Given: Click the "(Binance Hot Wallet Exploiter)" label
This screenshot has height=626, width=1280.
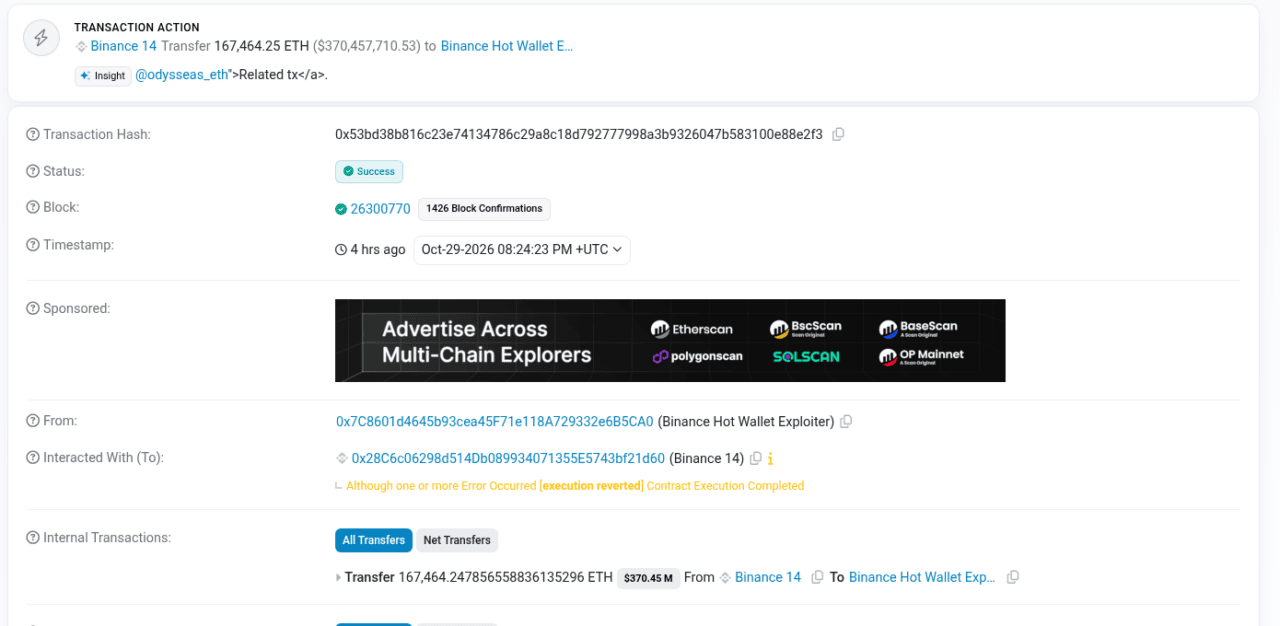Looking at the screenshot, I should (x=746, y=422).
